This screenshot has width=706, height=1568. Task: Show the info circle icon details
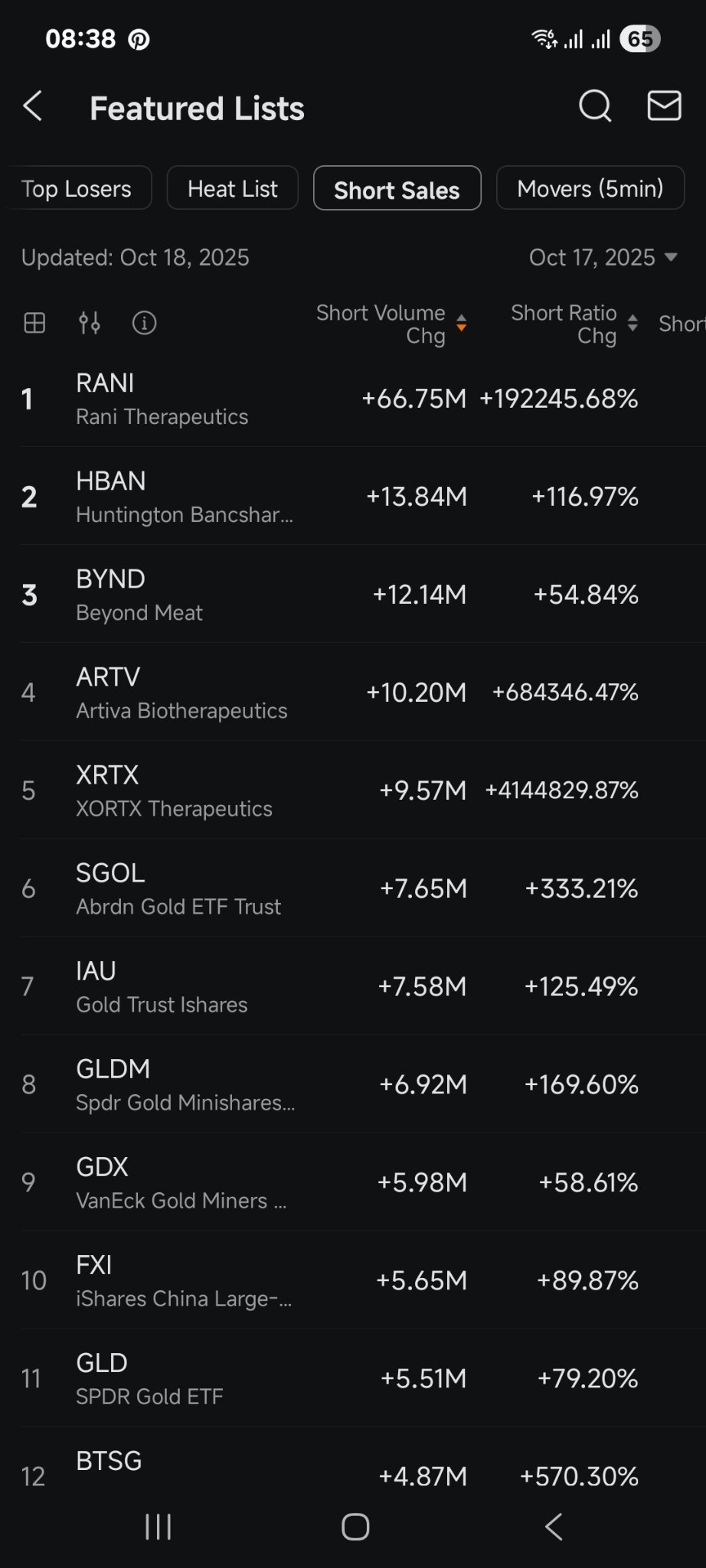pyautogui.click(x=144, y=323)
